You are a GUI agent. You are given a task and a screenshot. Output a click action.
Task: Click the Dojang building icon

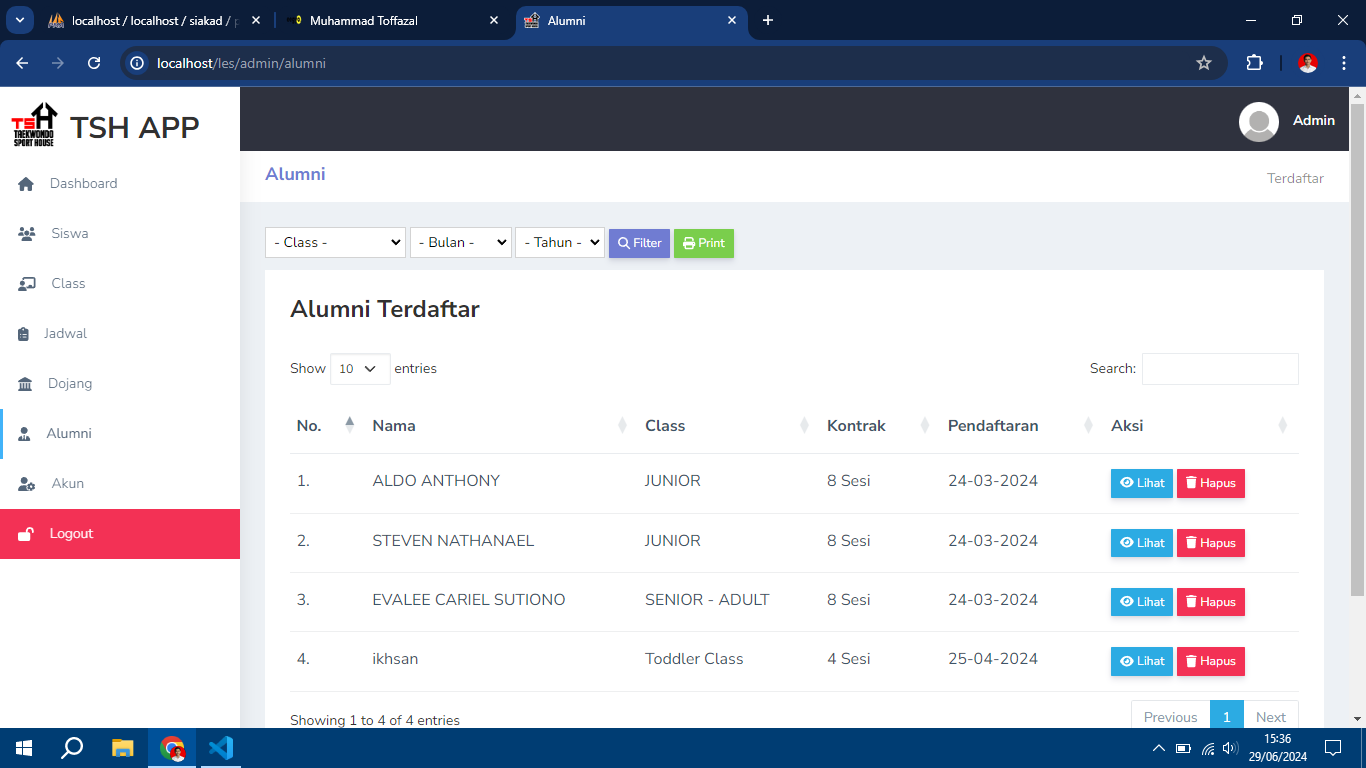25,384
